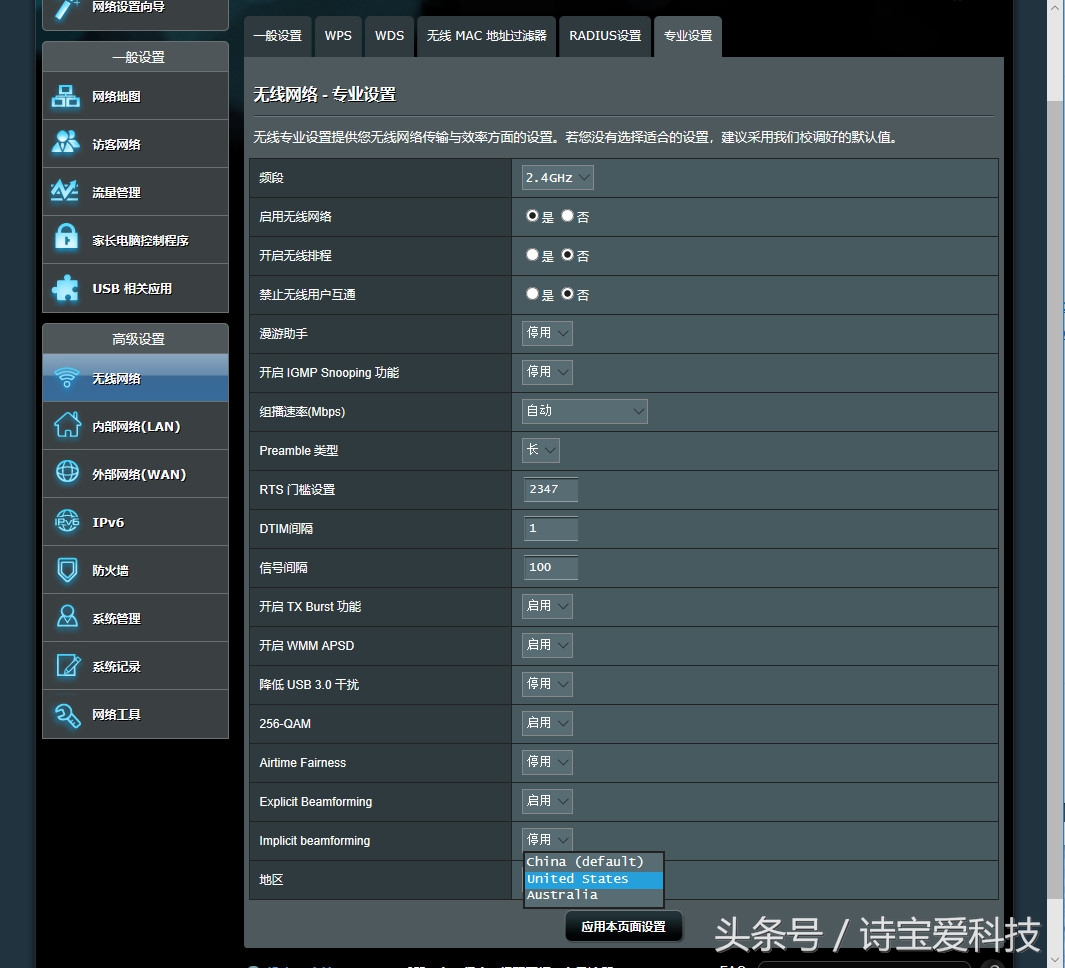Switch to the WPS tab
The width and height of the screenshot is (1065, 968).
point(338,36)
